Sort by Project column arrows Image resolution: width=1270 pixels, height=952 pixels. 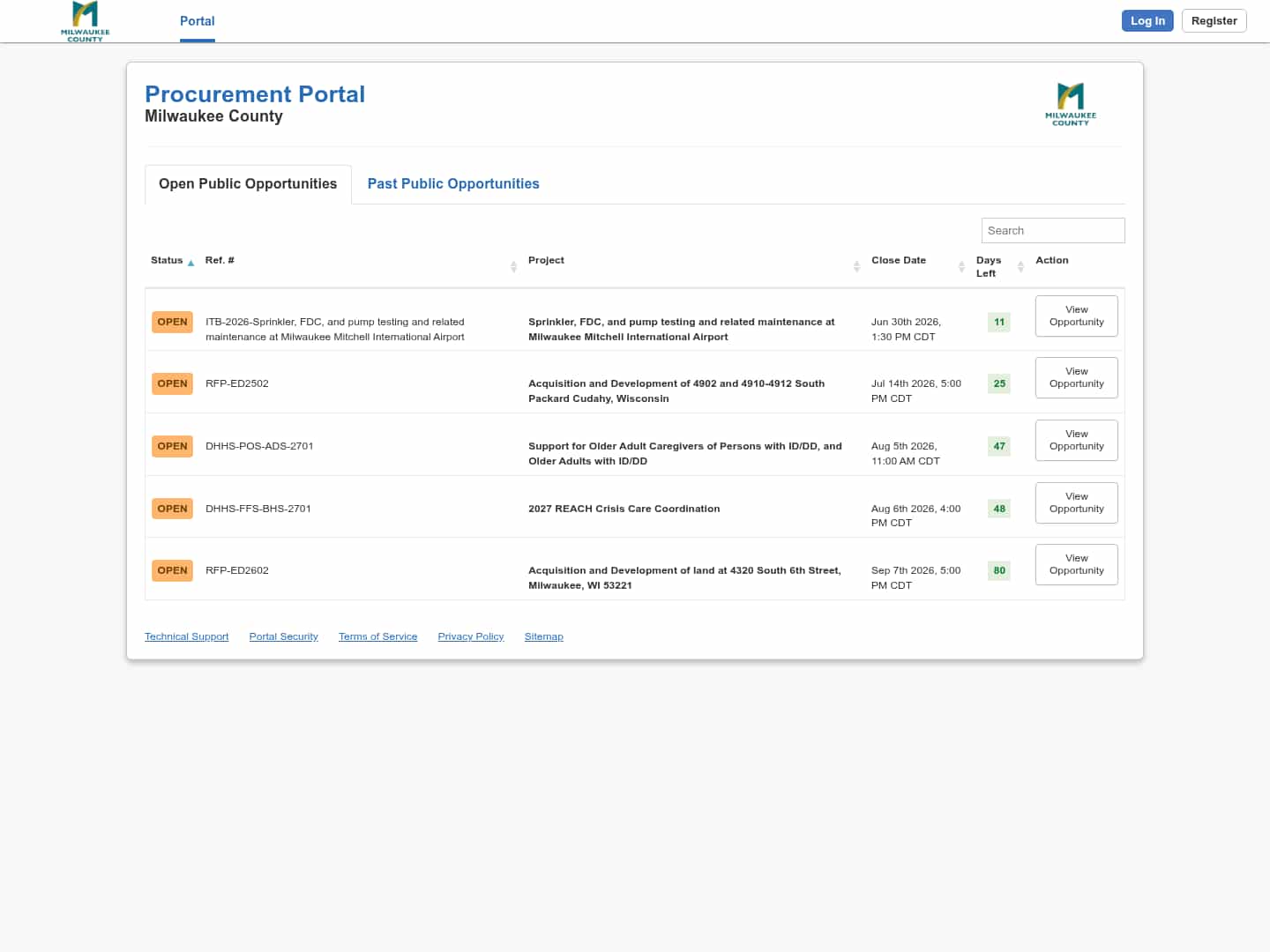856,266
